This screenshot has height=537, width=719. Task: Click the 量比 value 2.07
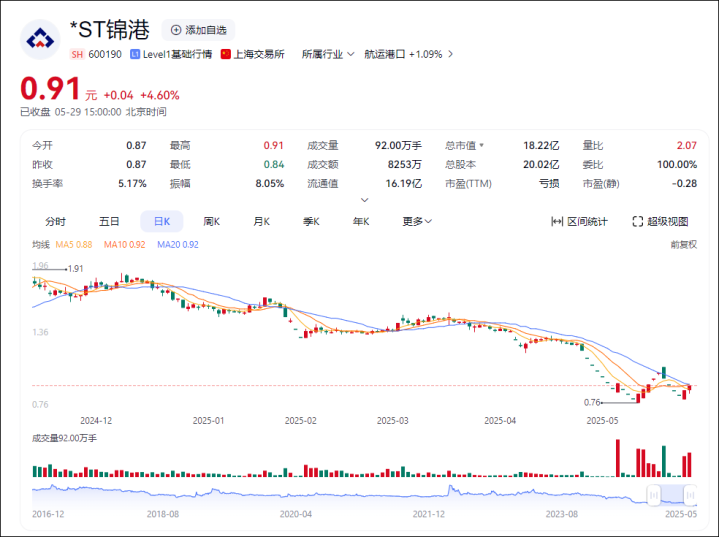(x=686, y=145)
